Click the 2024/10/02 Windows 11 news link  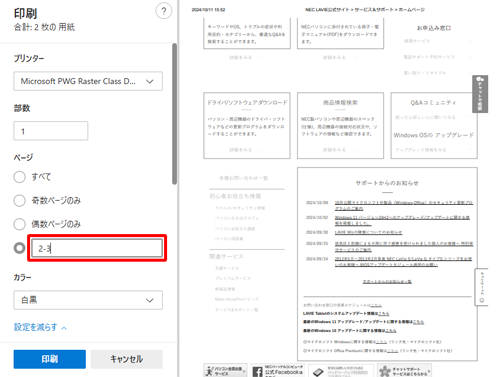402,220
